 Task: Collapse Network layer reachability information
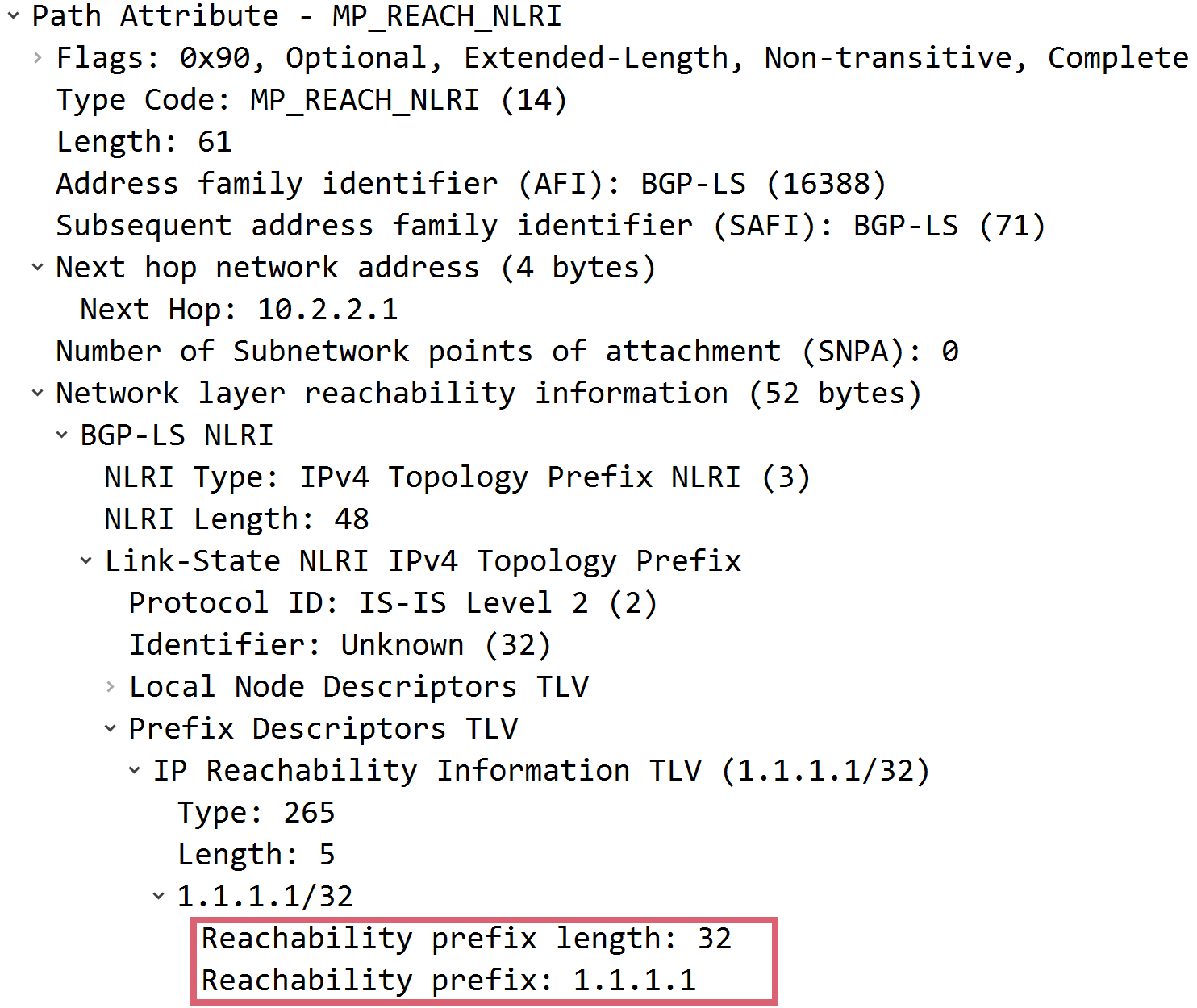(x=36, y=393)
